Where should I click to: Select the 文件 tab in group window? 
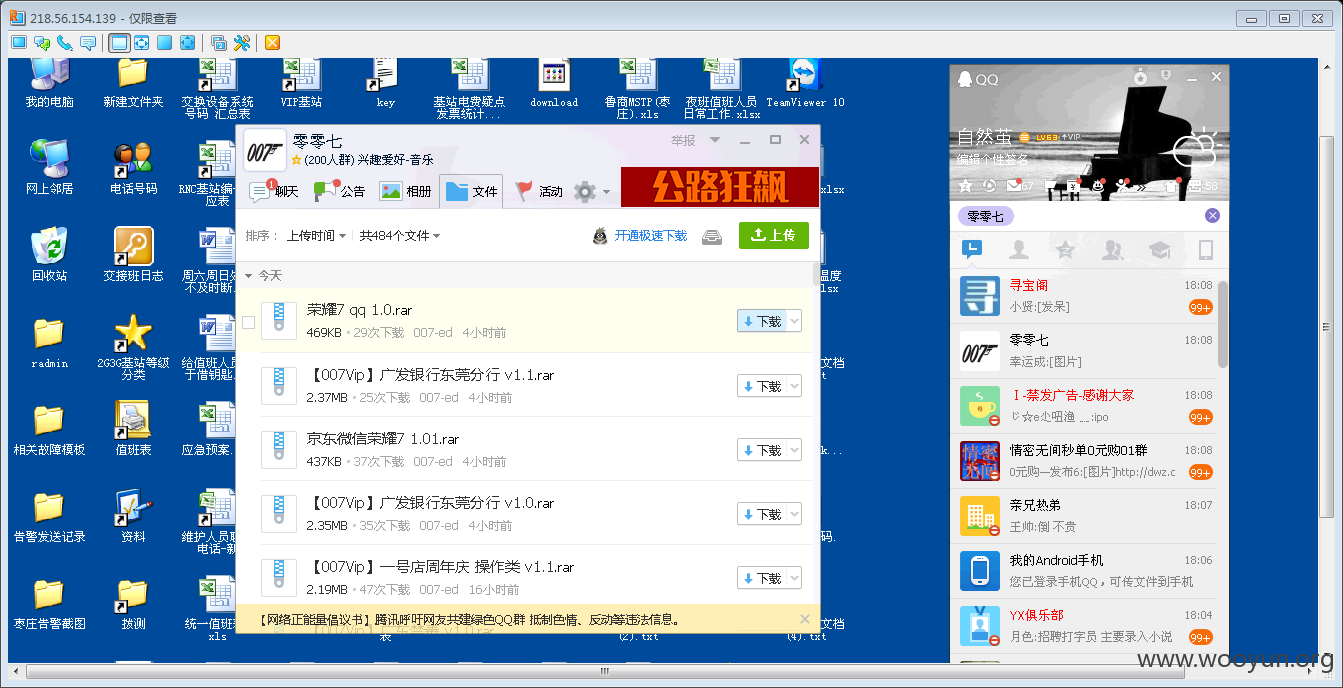coord(472,191)
